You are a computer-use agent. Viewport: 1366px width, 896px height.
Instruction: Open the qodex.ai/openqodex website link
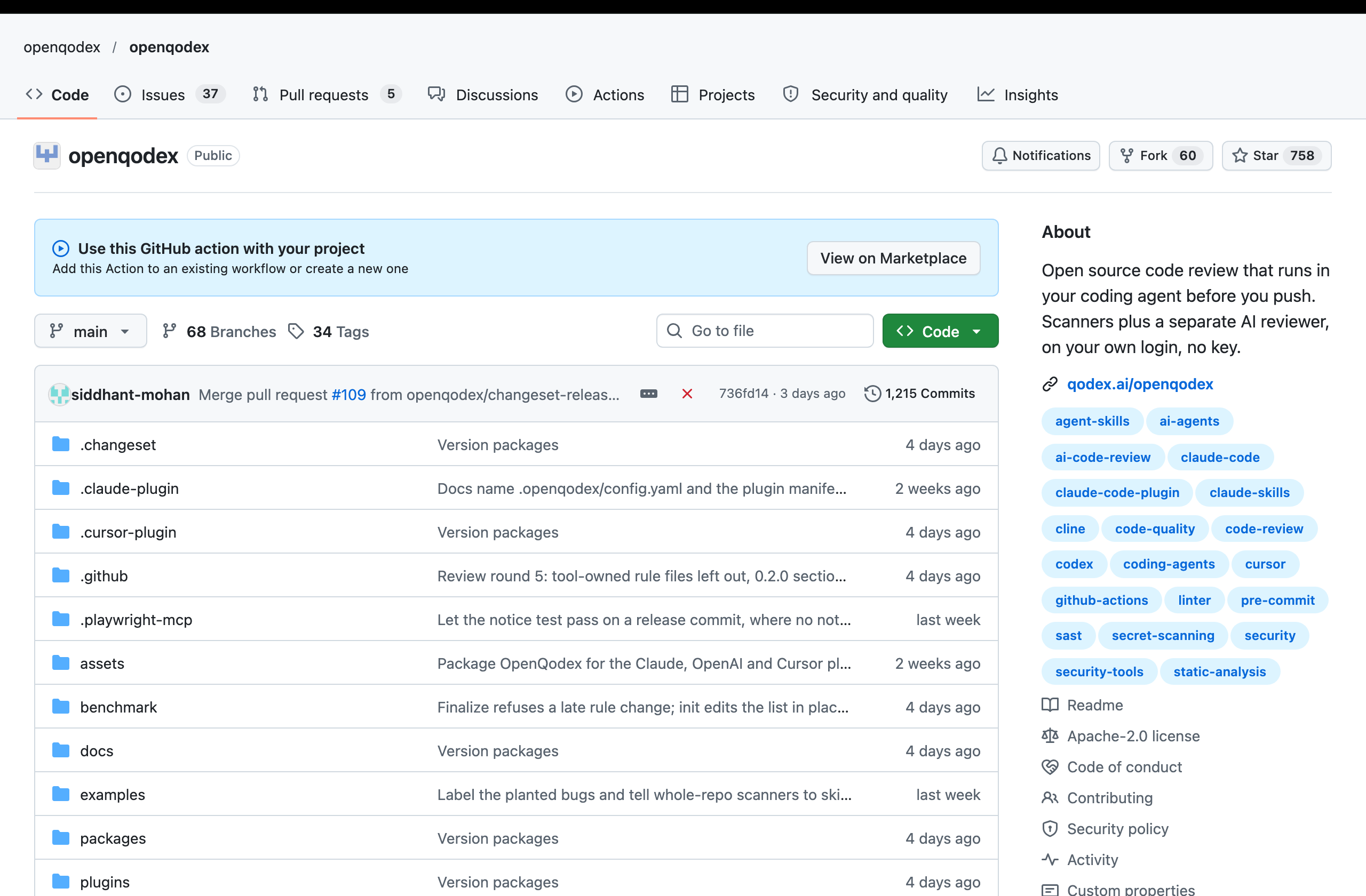point(1140,384)
